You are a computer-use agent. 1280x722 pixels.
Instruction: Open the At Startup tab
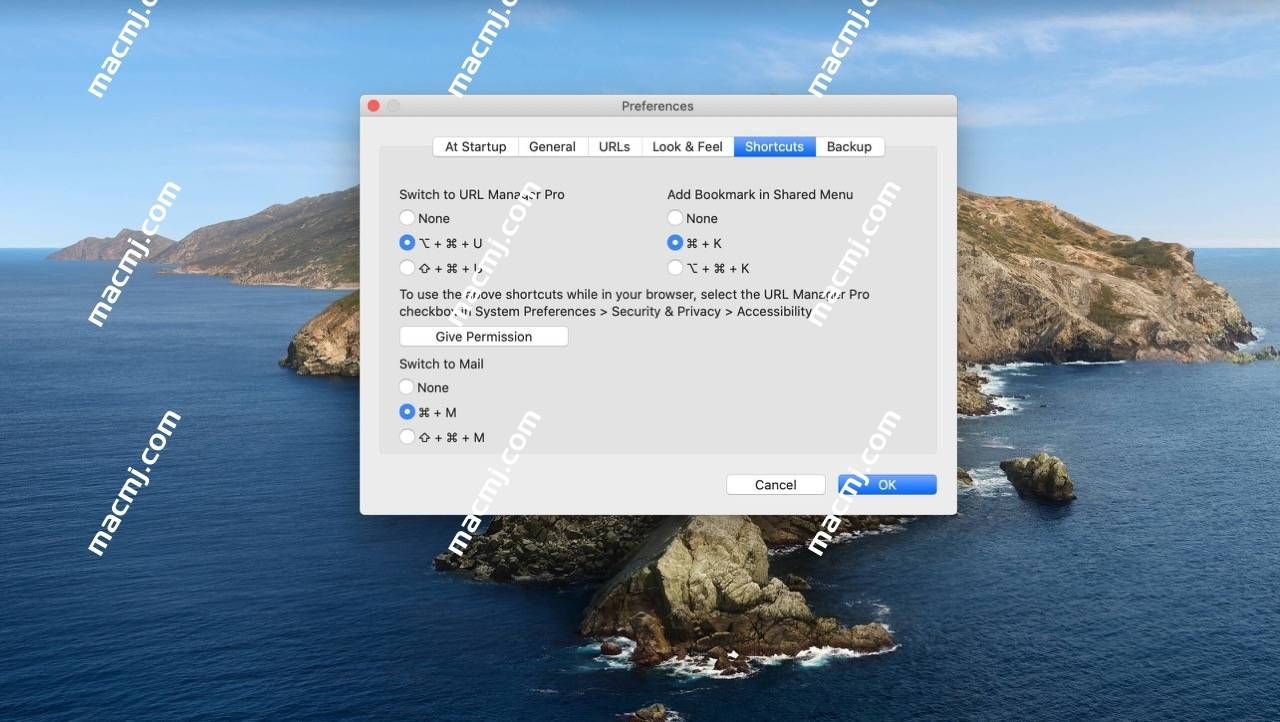tap(475, 147)
